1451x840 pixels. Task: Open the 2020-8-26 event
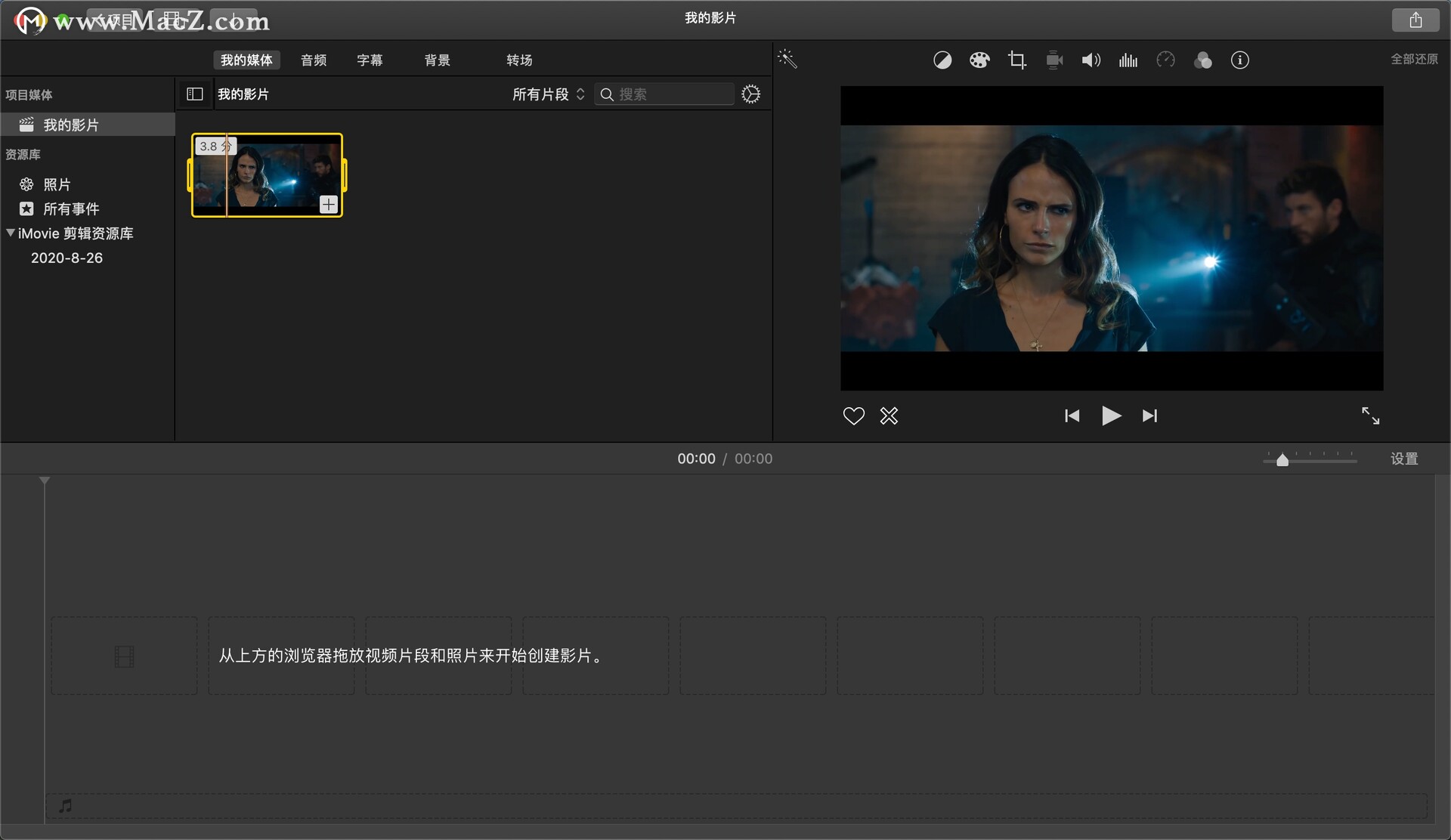67,258
